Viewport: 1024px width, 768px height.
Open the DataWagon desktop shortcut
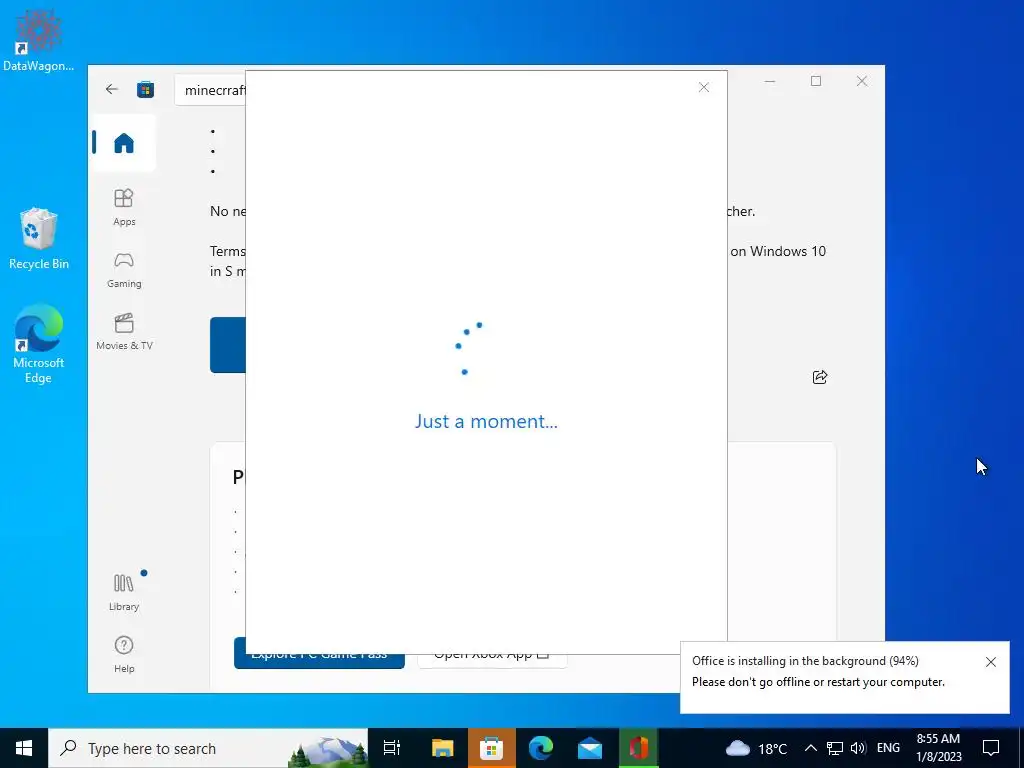[x=39, y=40]
